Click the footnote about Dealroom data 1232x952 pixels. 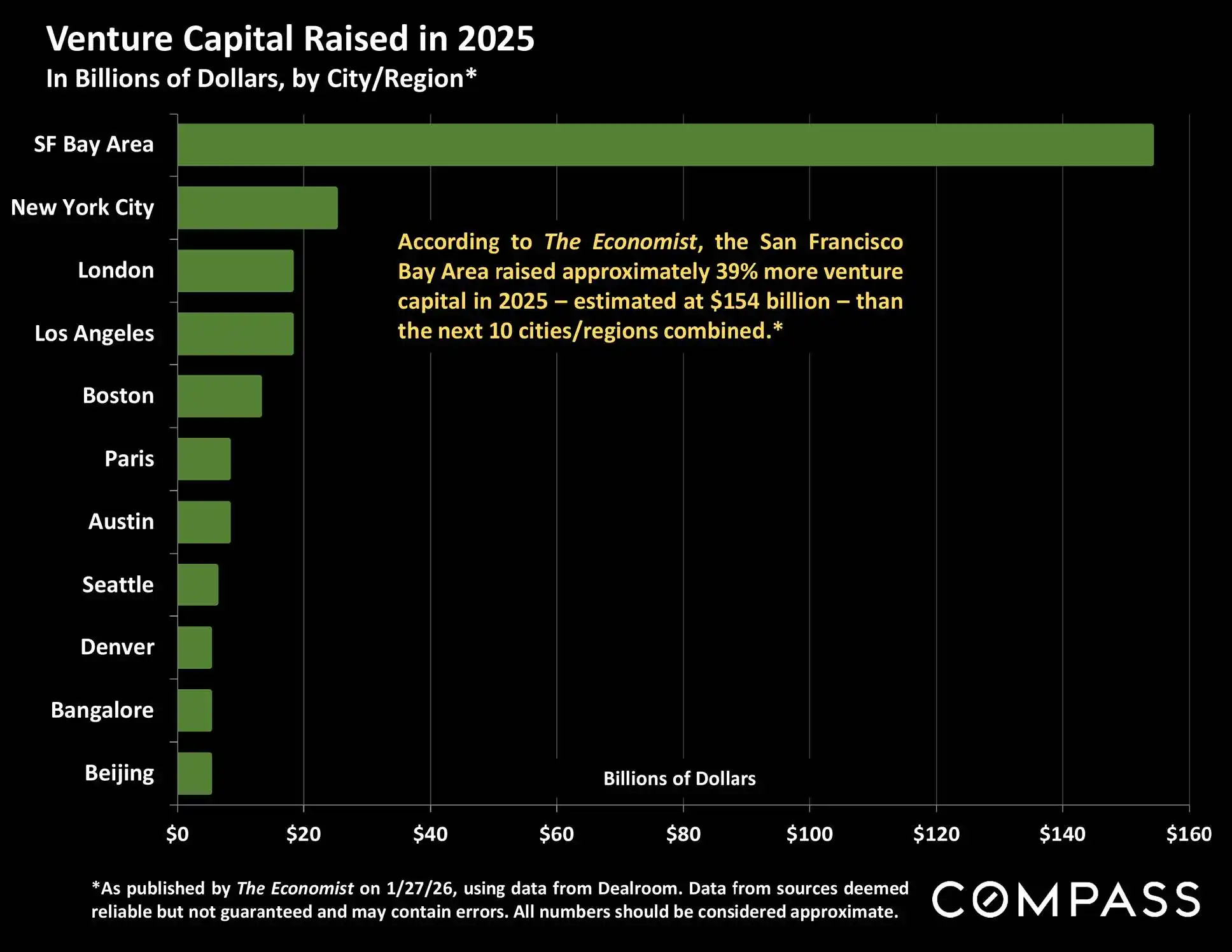(500, 900)
